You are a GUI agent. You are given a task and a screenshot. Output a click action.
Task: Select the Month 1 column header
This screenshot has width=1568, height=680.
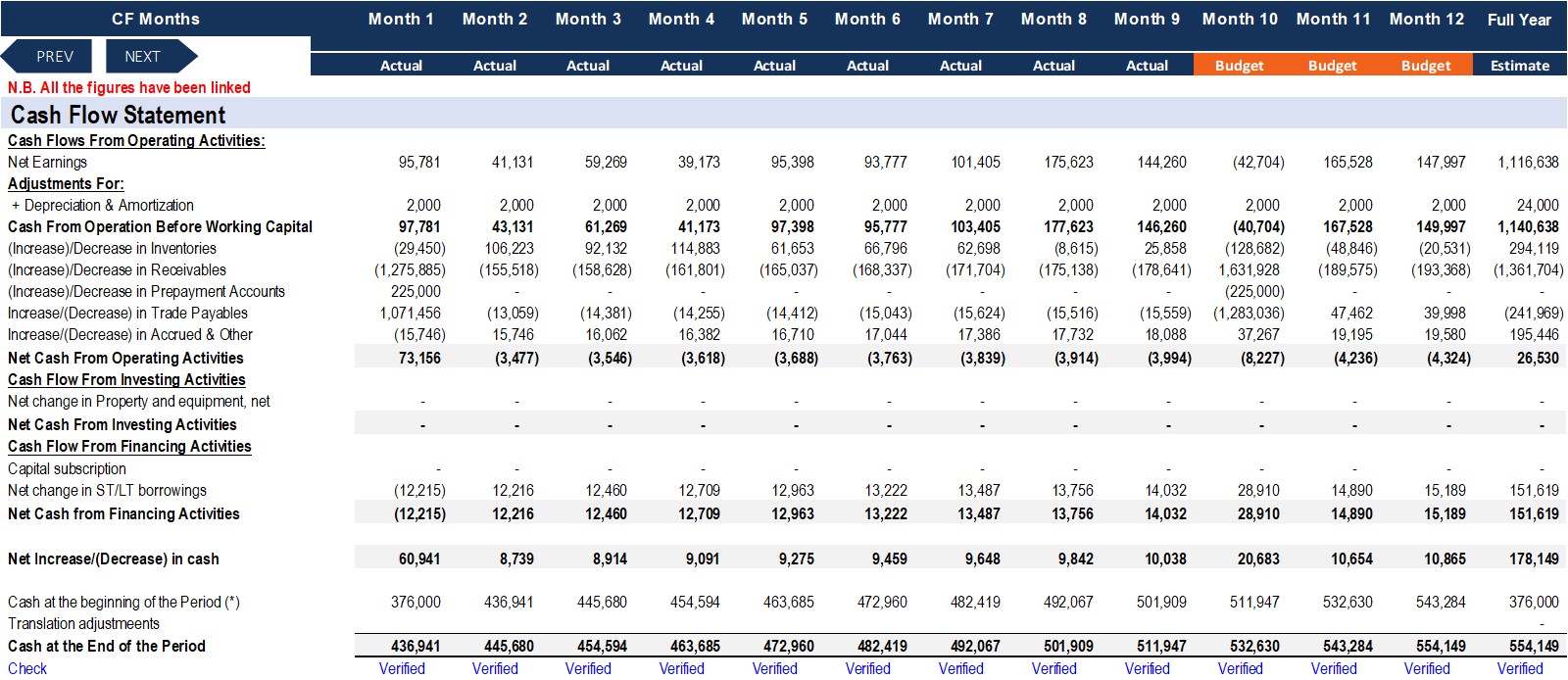[401, 19]
